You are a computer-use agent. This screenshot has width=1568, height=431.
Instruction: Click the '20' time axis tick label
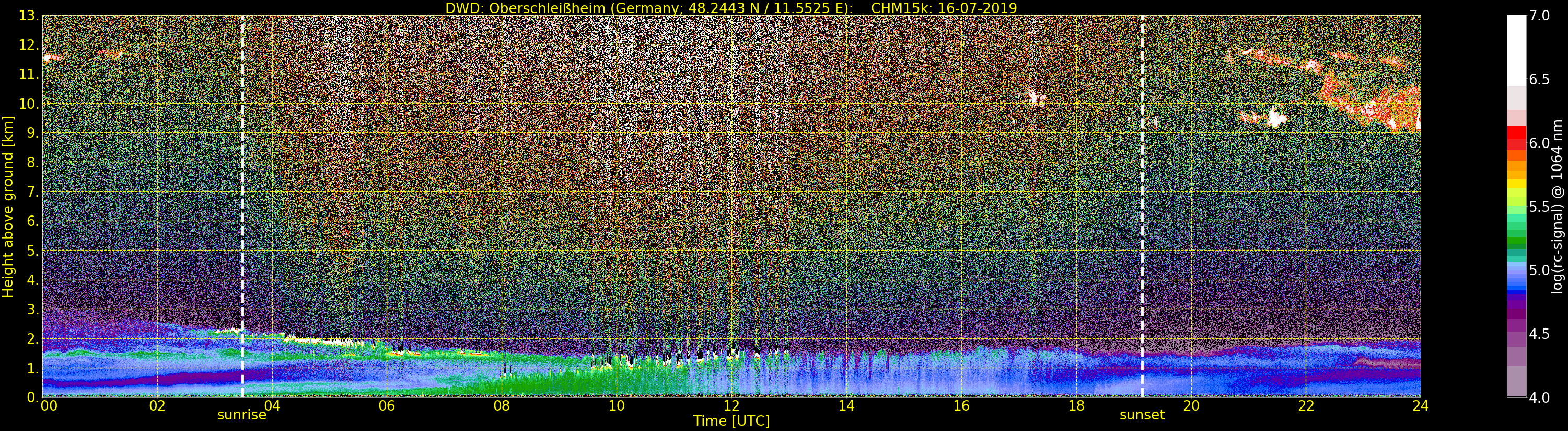1191,406
